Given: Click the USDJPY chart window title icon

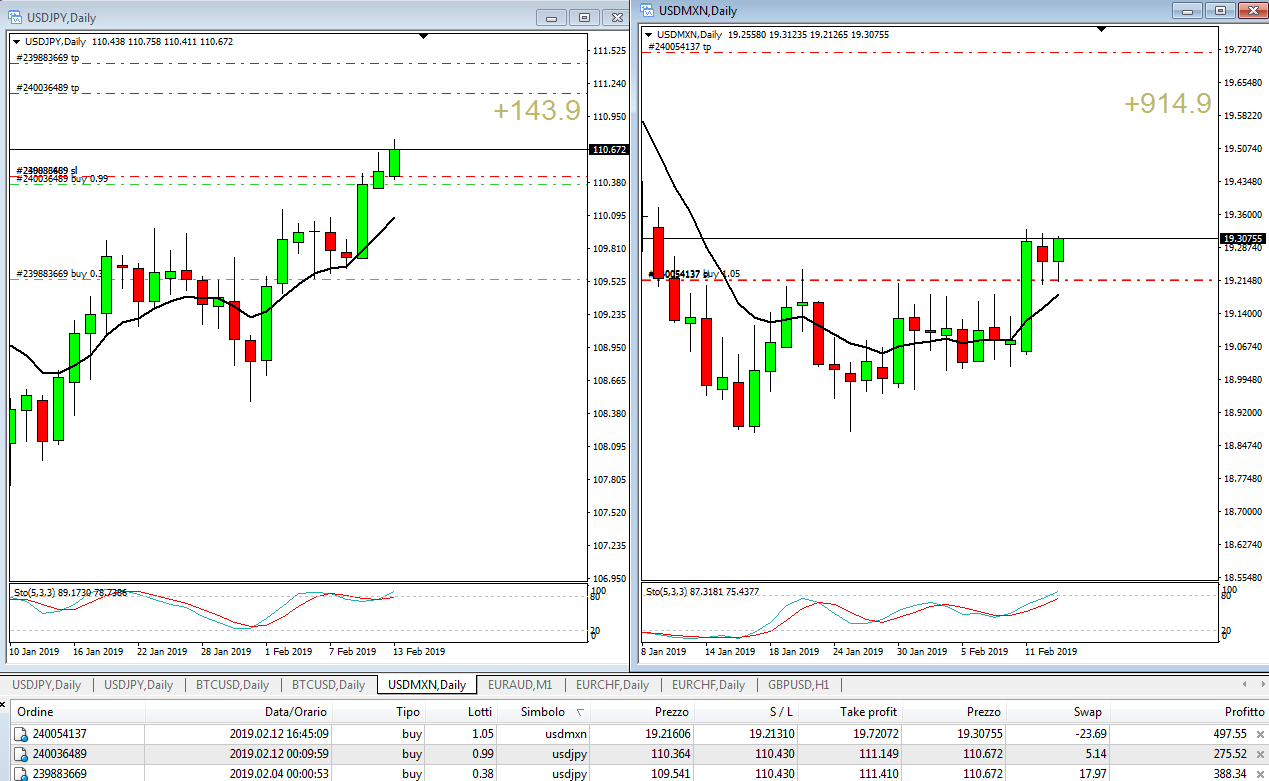Looking at the screenshot, I should (x=12, y=17).
